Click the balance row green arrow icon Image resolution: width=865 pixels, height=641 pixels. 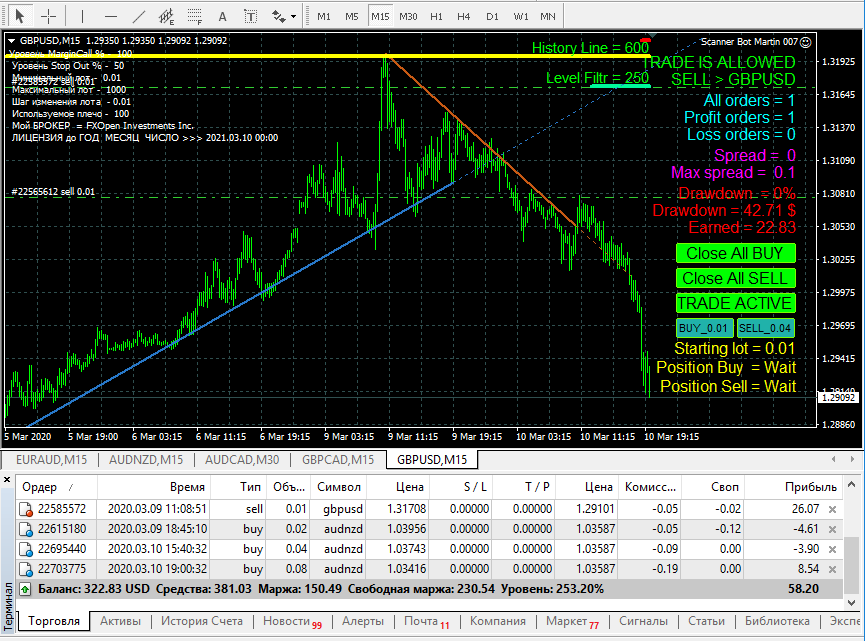[x=25, y=589]
